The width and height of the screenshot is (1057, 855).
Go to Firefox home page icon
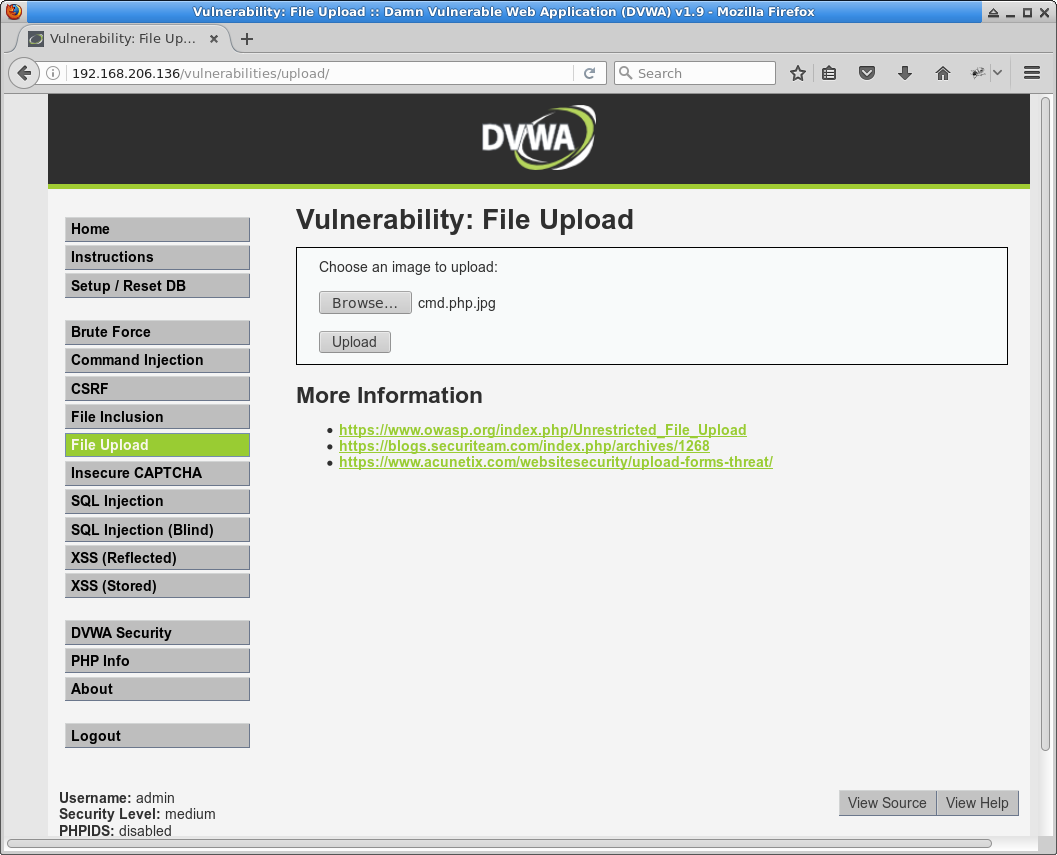(x=942, y=73)
